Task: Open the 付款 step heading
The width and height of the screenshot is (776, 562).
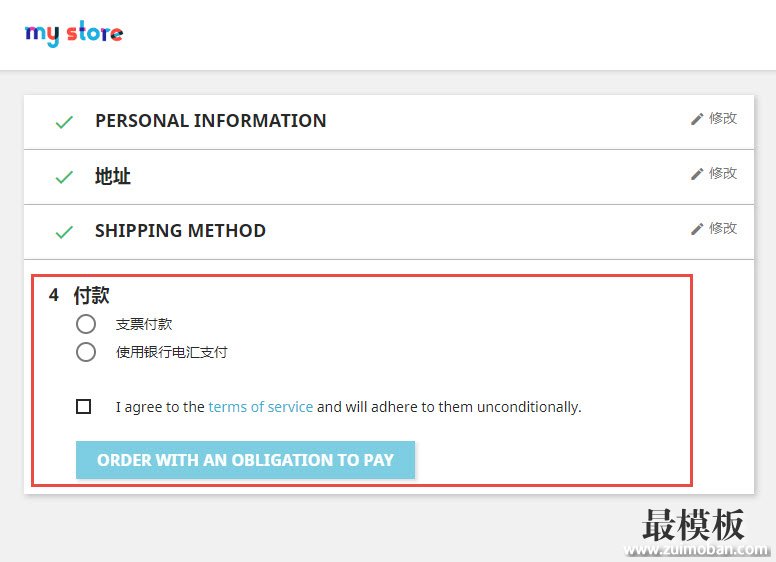Action: click(x=91, y=295)
